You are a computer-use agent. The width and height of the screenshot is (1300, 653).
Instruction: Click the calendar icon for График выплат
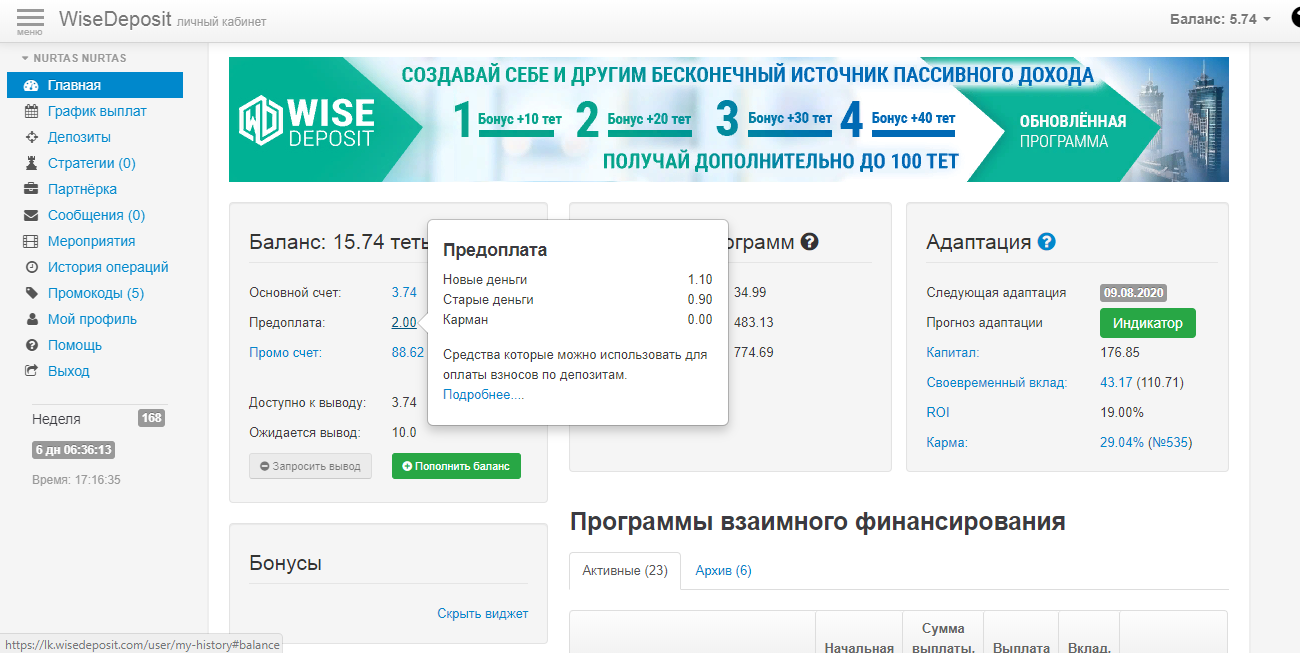pos(31,111)
